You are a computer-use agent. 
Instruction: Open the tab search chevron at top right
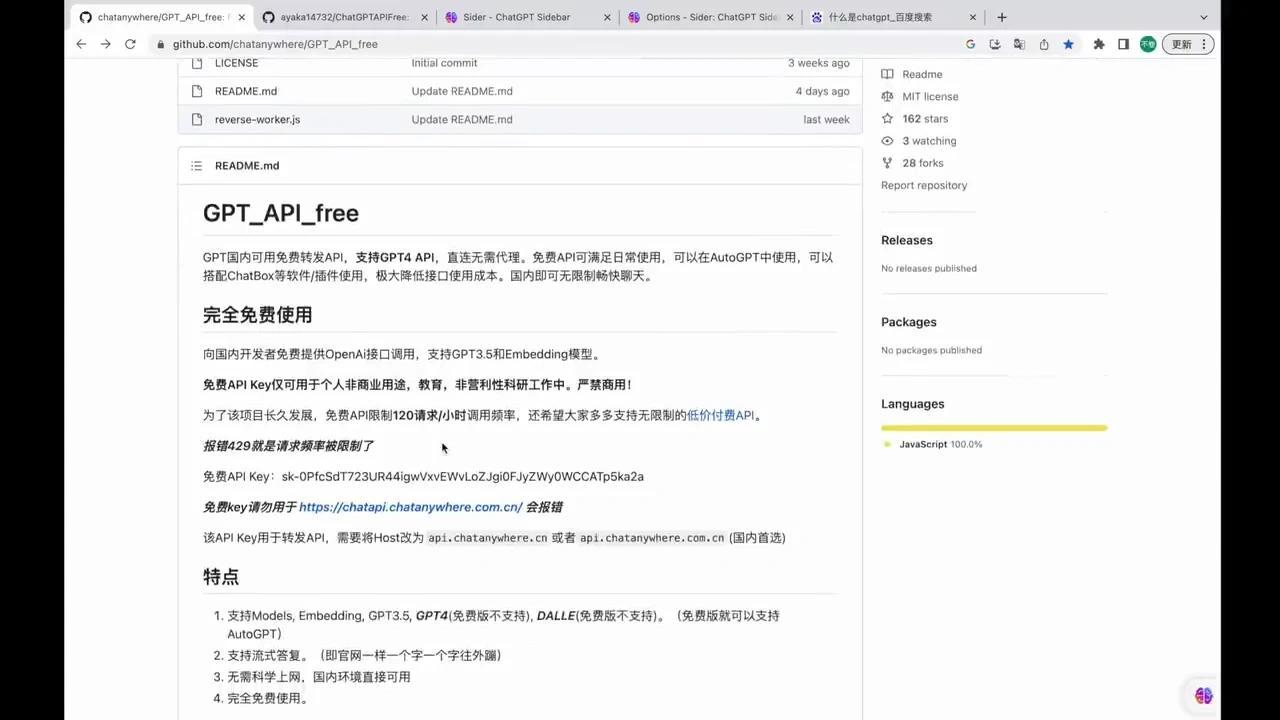tap(1204, 17)
